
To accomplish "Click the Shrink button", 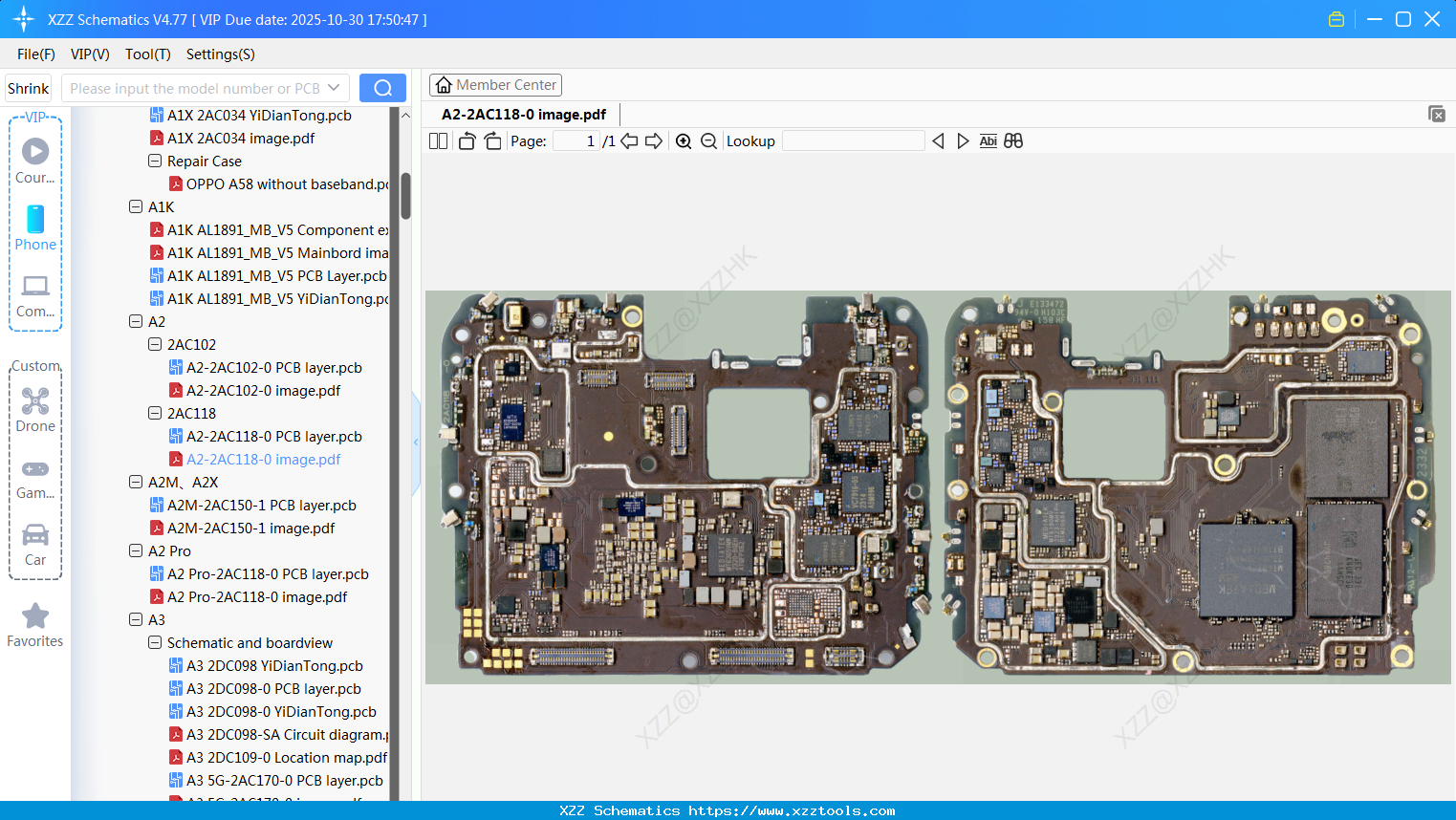I will (x=29, y=88).
